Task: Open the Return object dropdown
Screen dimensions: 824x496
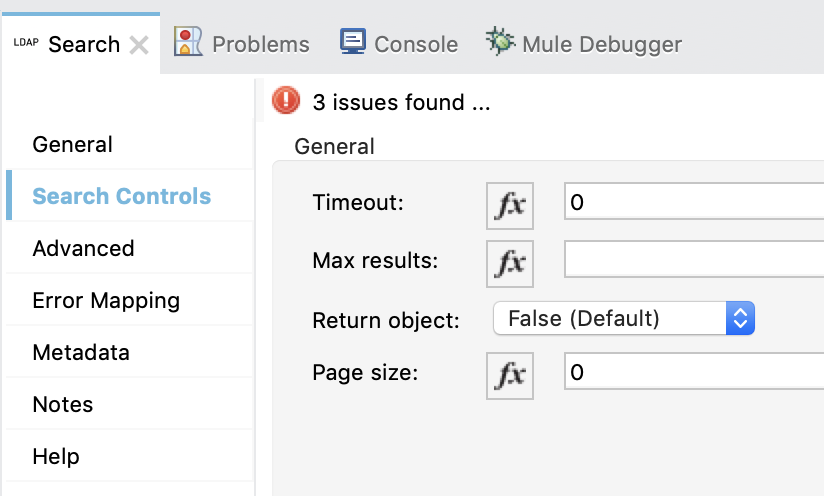Action: pyautogui.click(x=623, y=319)
